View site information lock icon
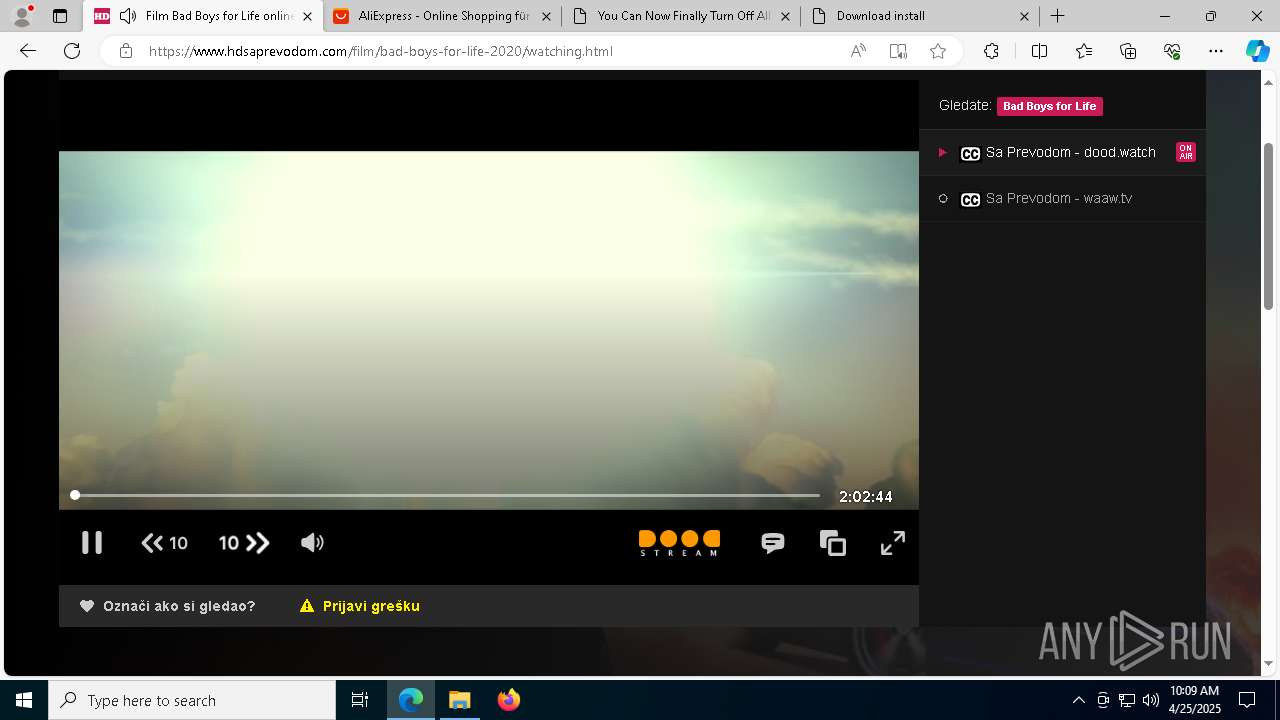Screen dimensions: 1280x720 pyautogui.click(x=126, y=51)
